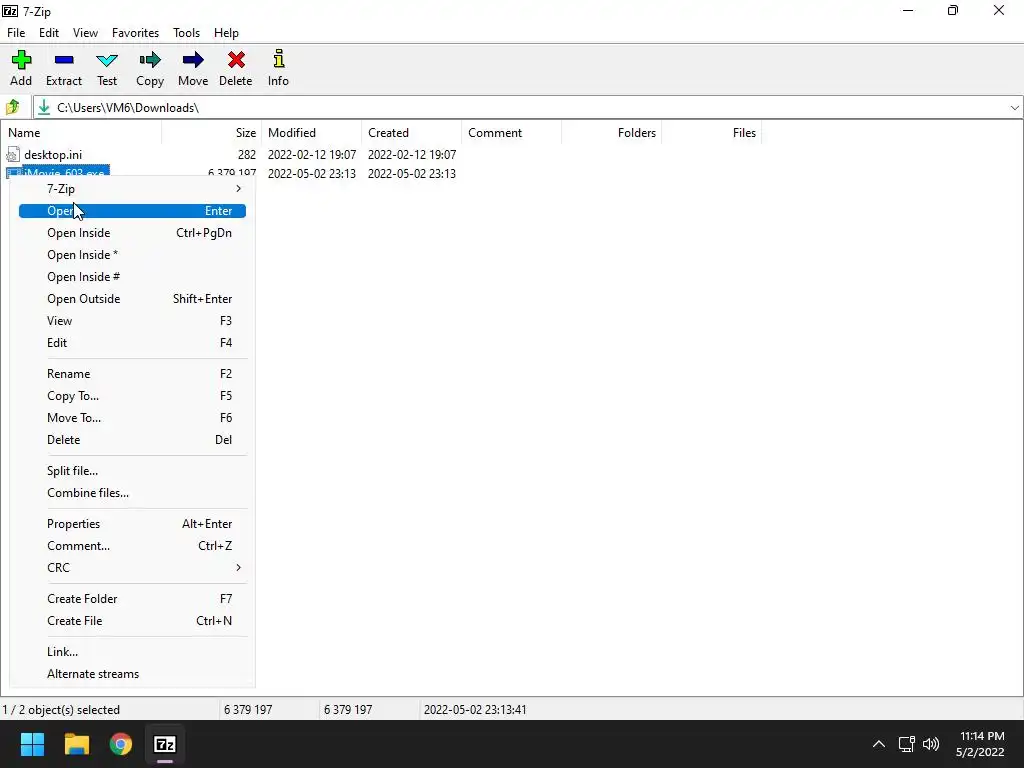Click desktop.ini modified date 2022-02-12 19:07
Viewport: 1024px width, 768px height.
click(x=312, y=155)
